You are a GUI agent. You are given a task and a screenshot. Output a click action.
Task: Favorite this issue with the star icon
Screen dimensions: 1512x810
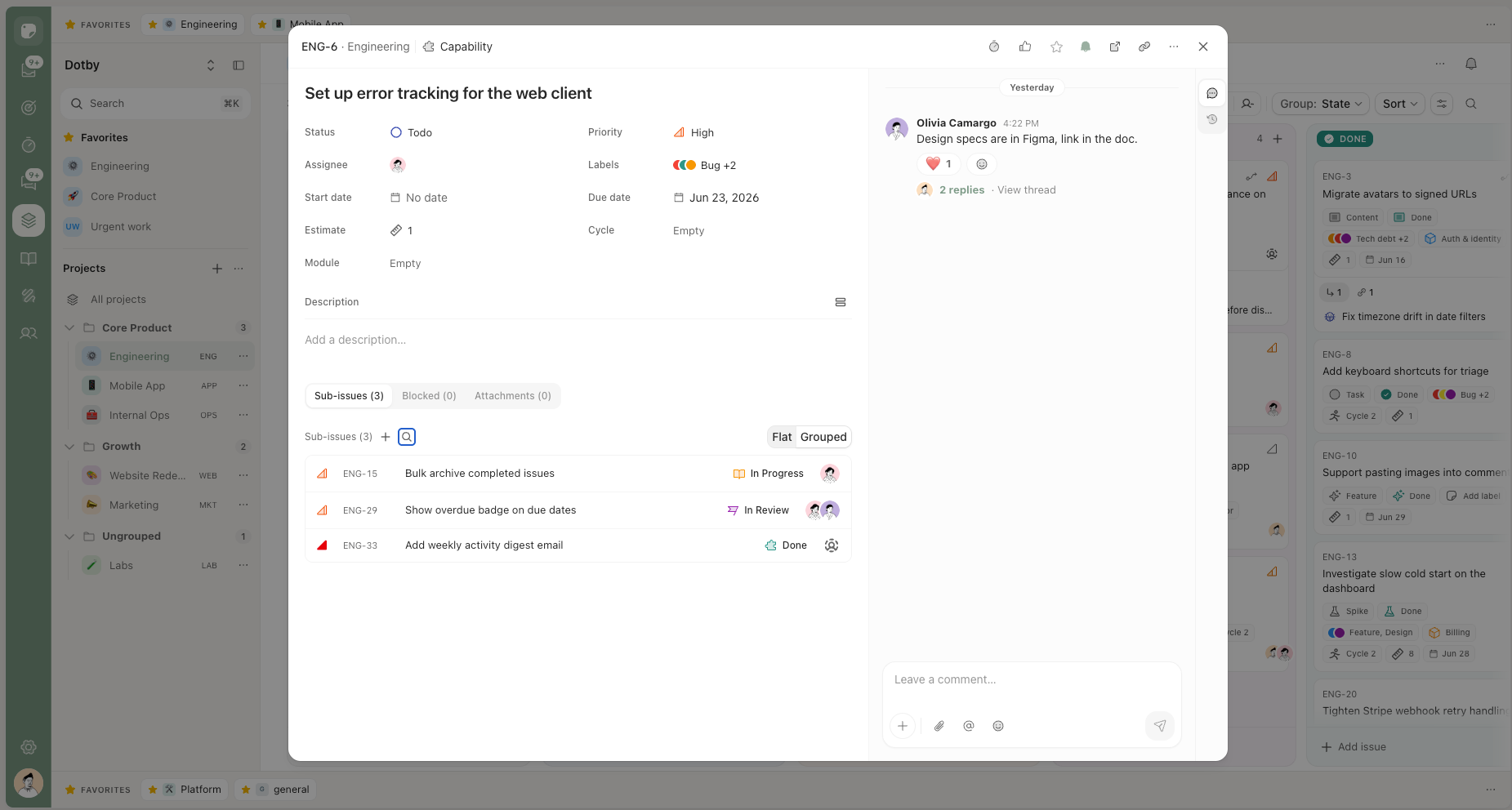tap(1056, 47)
